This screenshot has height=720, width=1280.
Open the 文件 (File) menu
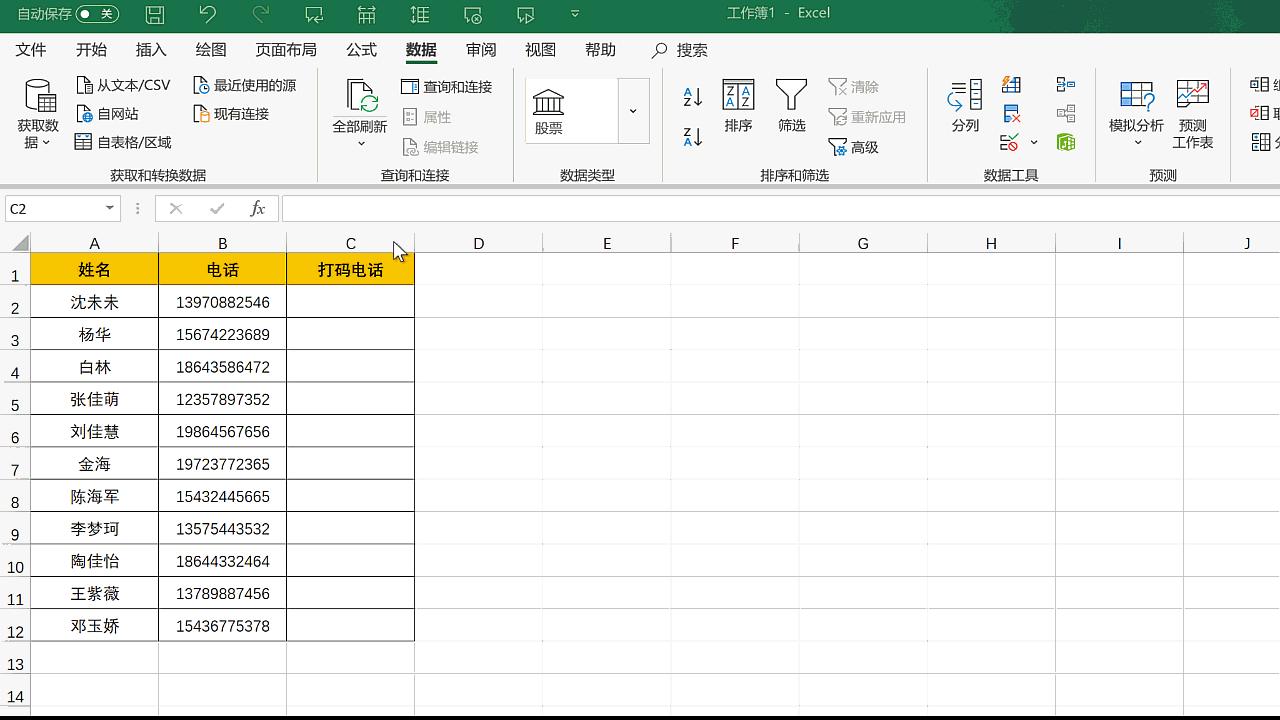pos(31,50)
